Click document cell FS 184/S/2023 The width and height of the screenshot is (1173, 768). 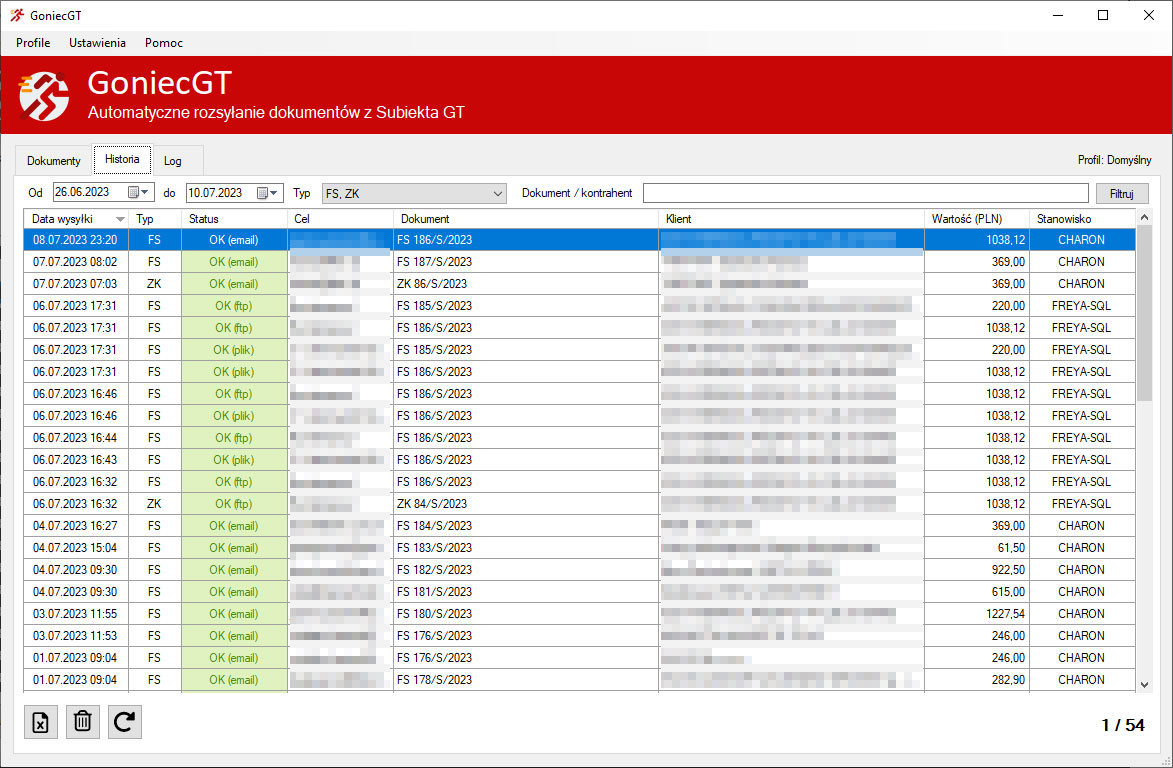[x=526, y=526]
